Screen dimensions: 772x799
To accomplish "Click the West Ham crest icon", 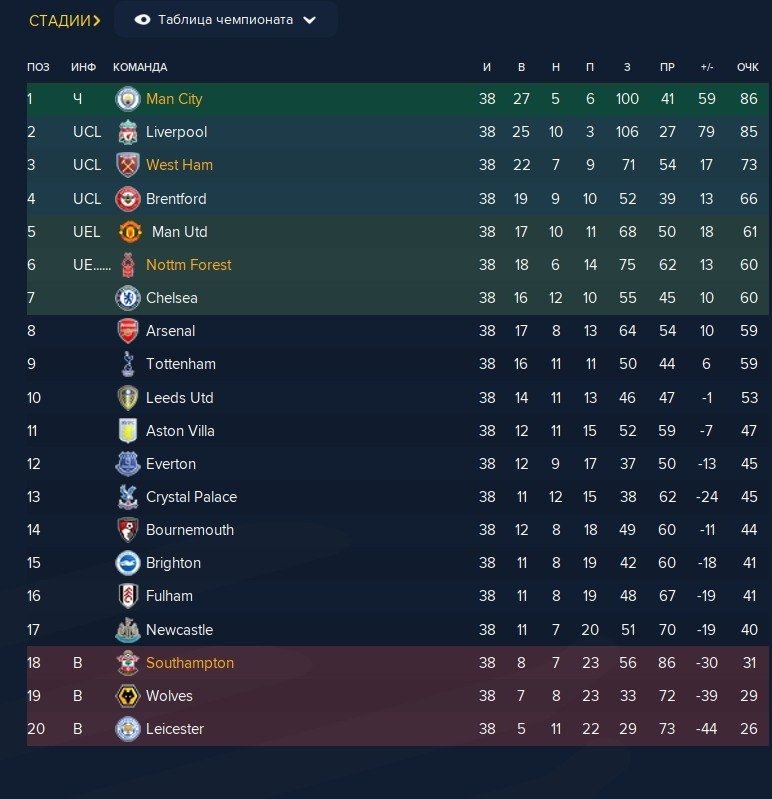I will tap(127, 165).
